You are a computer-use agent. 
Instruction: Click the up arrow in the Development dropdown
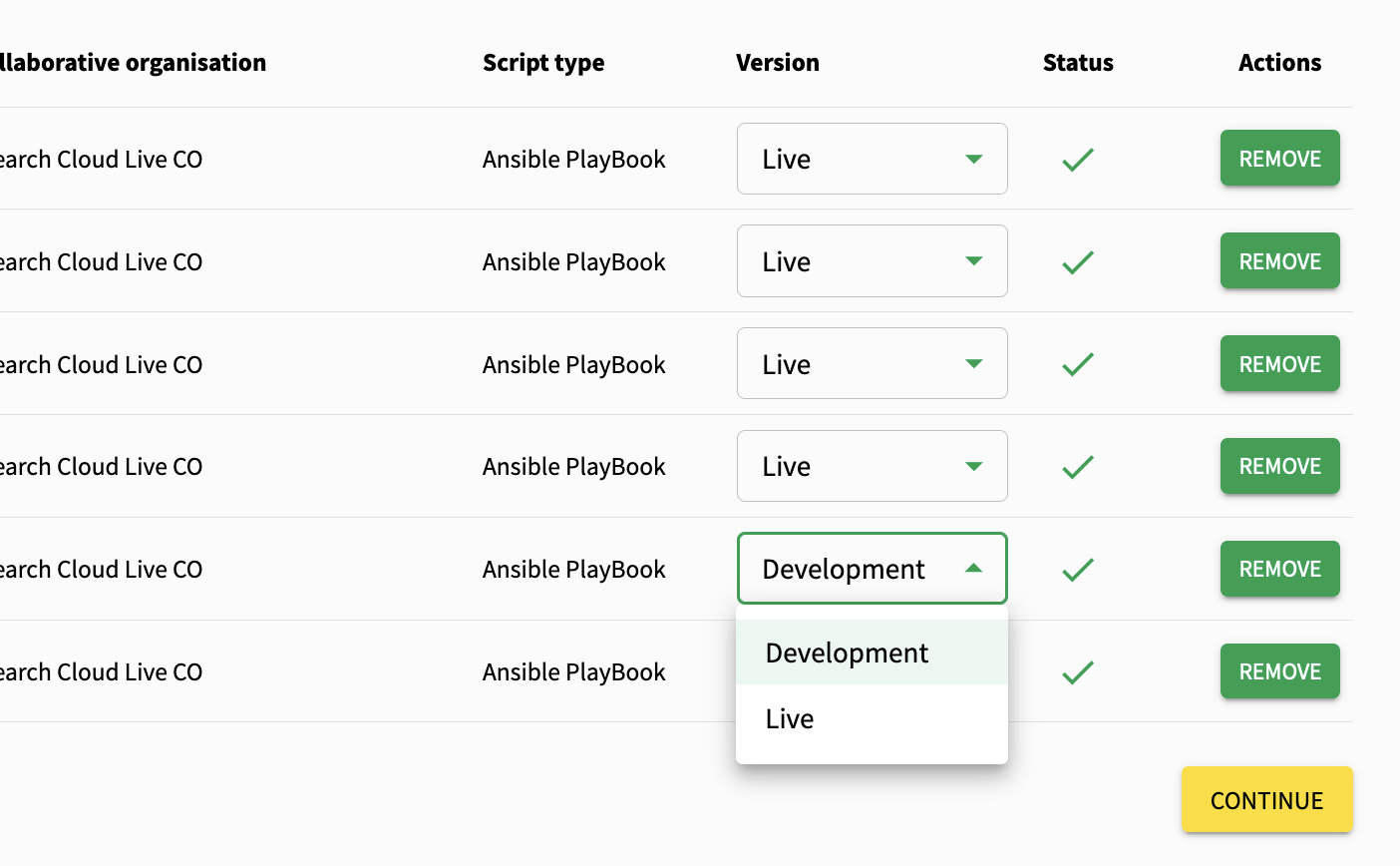974,569
